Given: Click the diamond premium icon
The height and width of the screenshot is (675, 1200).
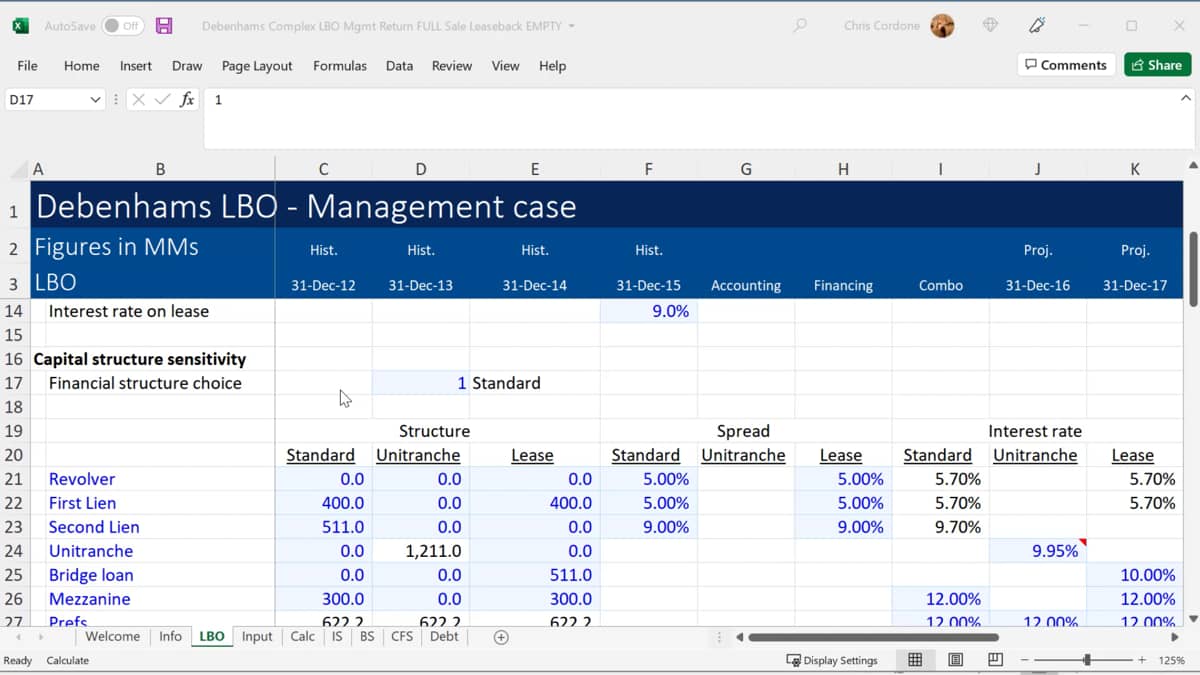Looking at the screenshot, I should (x=990, y=26).
